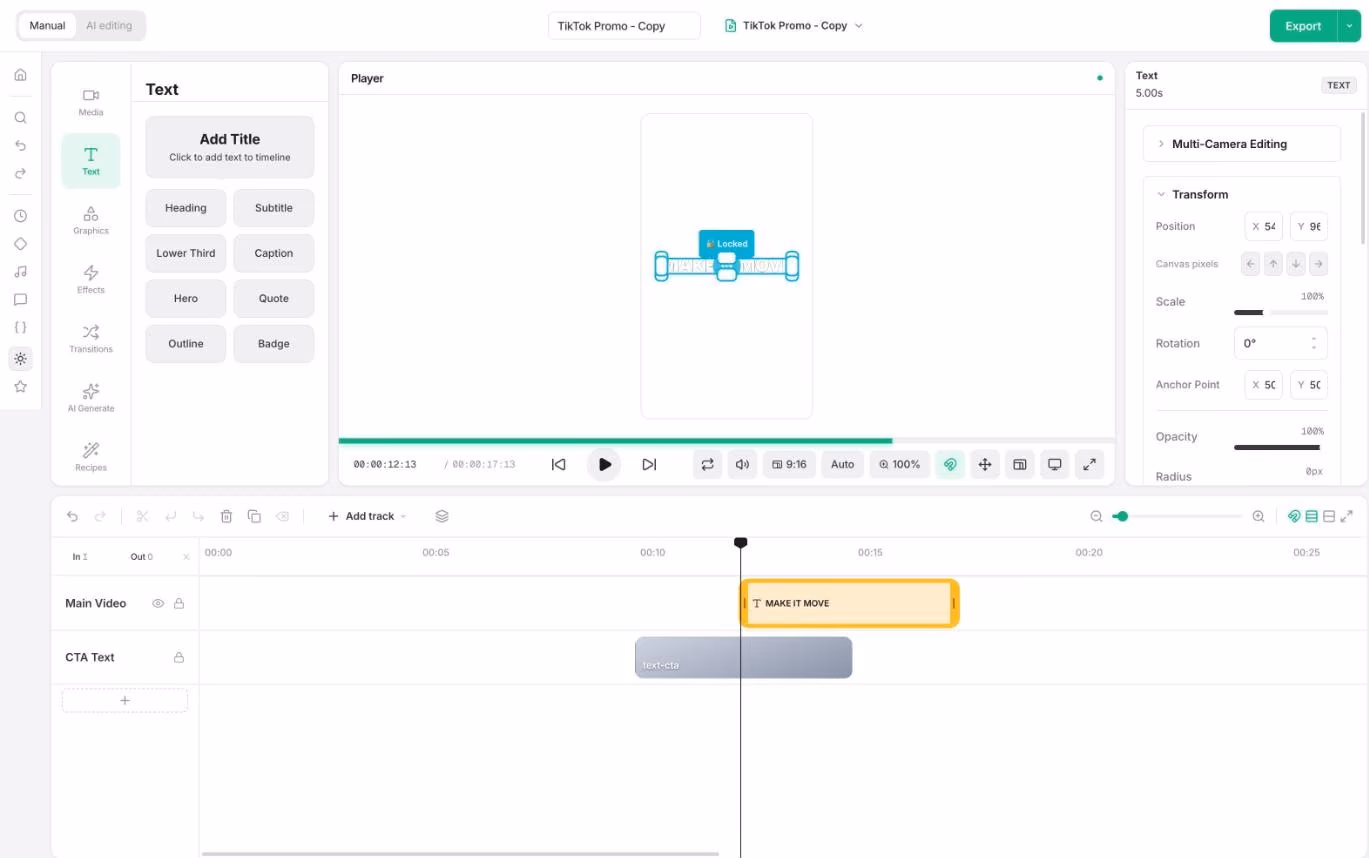Switch to AI editing mode

point(109,26)
